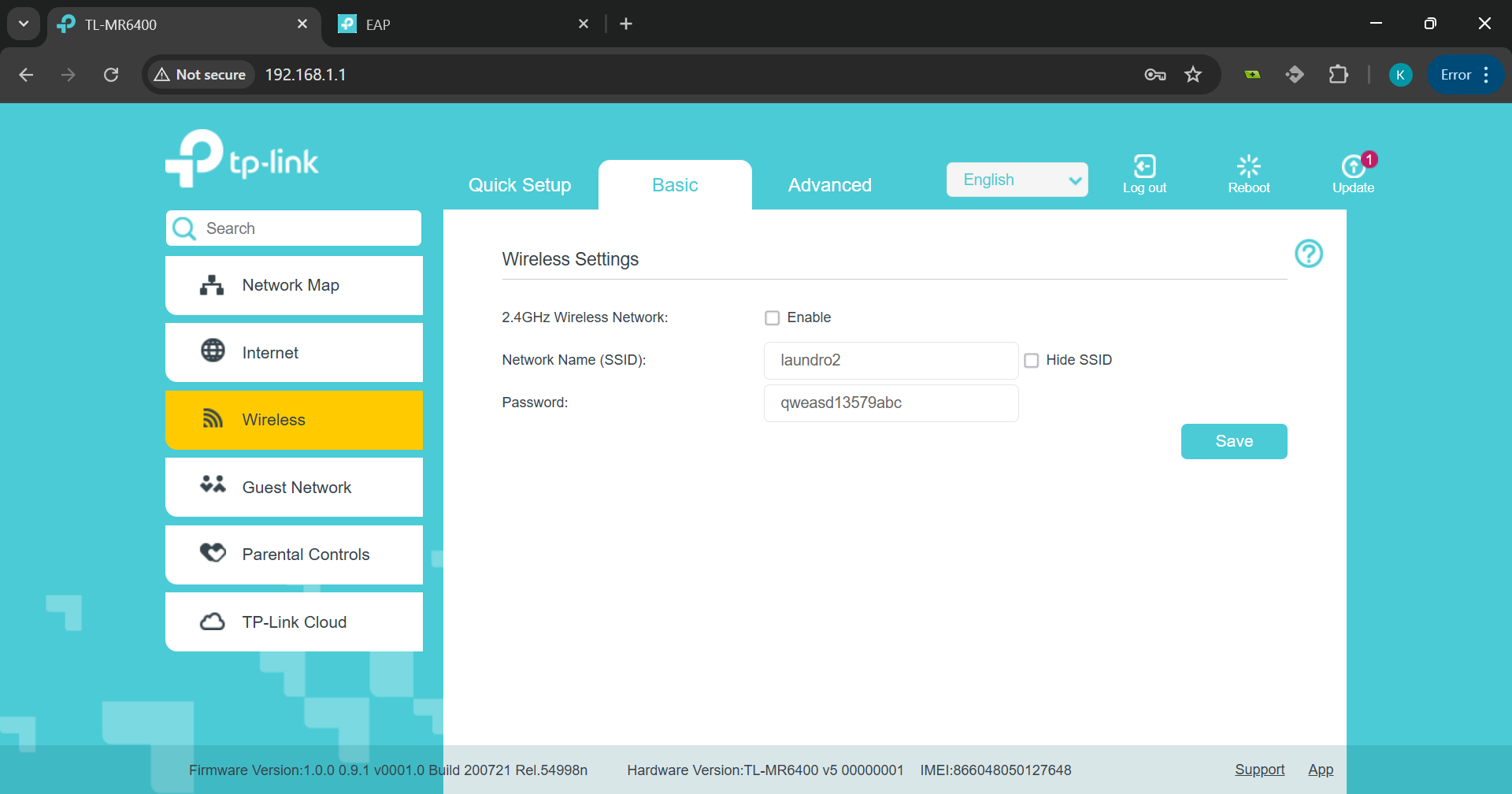Click the address bar URL 192.168.1.1
The height and width of the screenshot is (794, 1512).
point(306,75)
